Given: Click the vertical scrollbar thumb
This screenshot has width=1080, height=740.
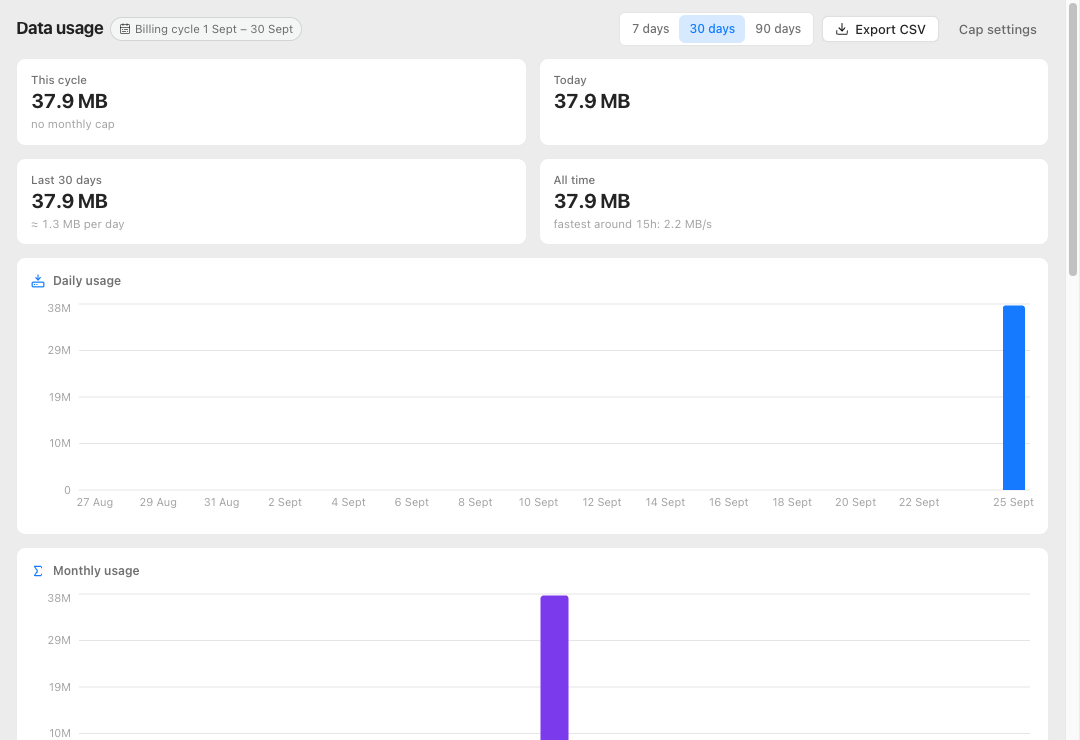Looking at the screenshot, I should point(1072,138).
